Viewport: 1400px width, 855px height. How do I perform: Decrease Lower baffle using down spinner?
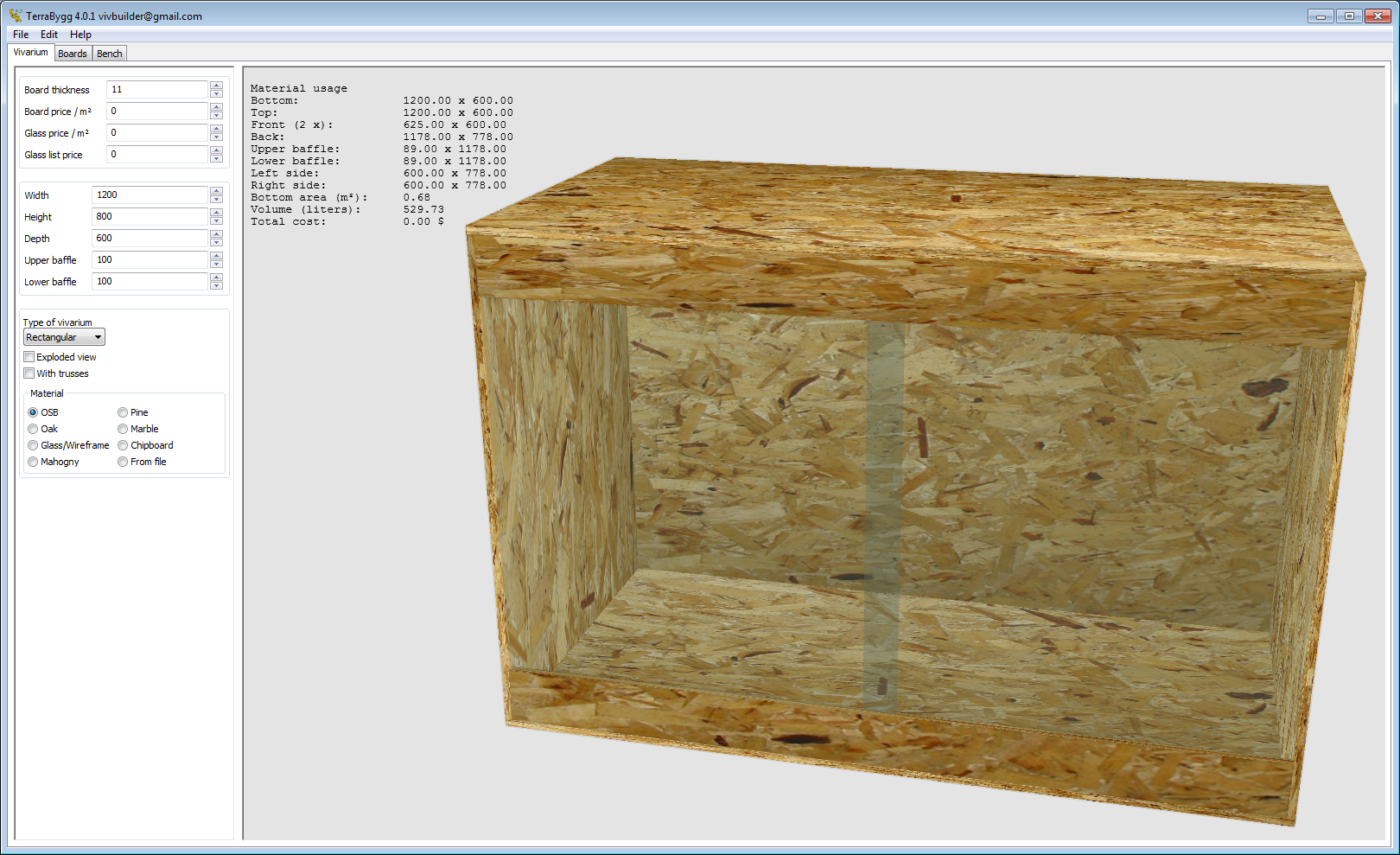216,286
